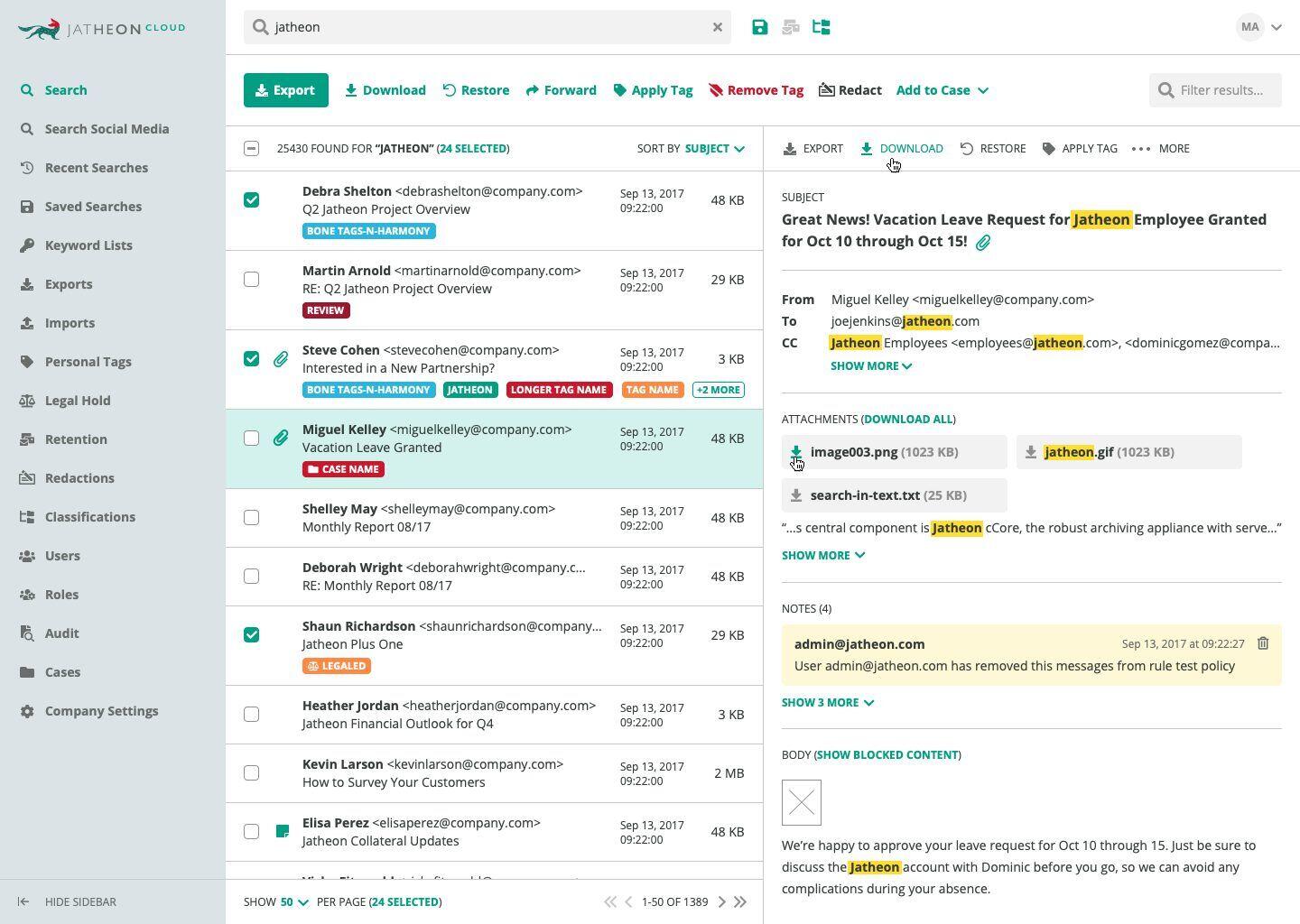The height and width of the screenshot is (924, 1300).
Task: Click the green Export button
Action: pos(285,90)
